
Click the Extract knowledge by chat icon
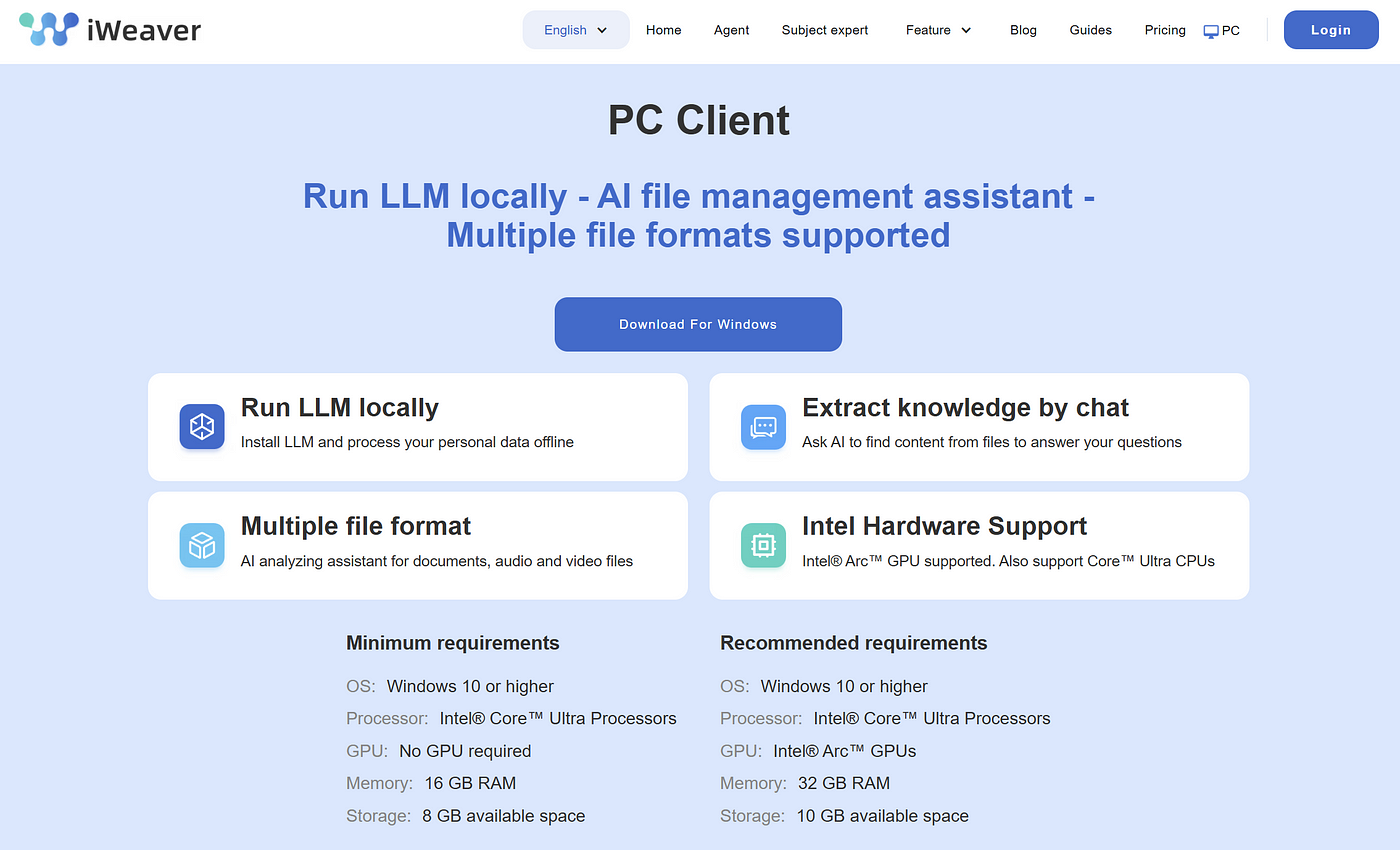pyautogui.click(x=763, y=427)
